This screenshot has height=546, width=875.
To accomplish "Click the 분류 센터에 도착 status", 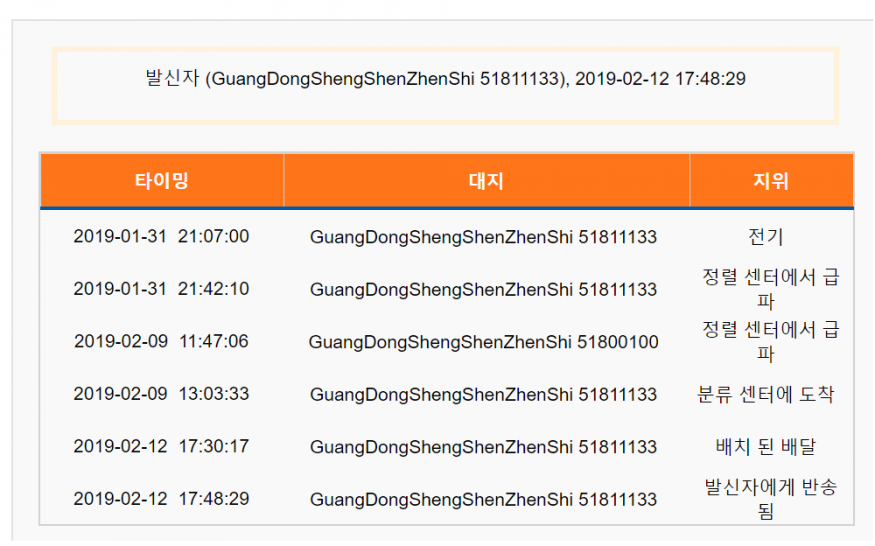I will (x=766, y=394).
